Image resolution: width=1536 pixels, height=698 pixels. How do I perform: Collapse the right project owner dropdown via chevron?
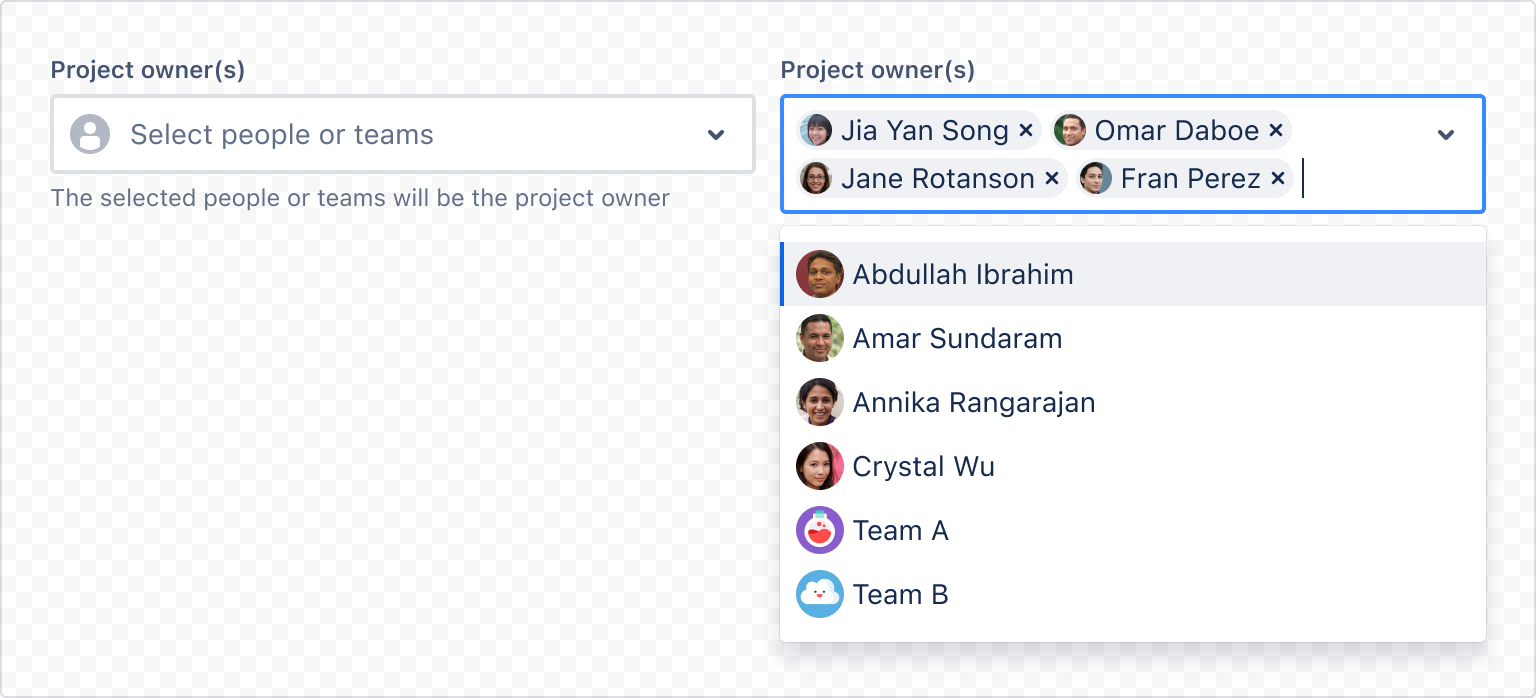coord(1444,133)
